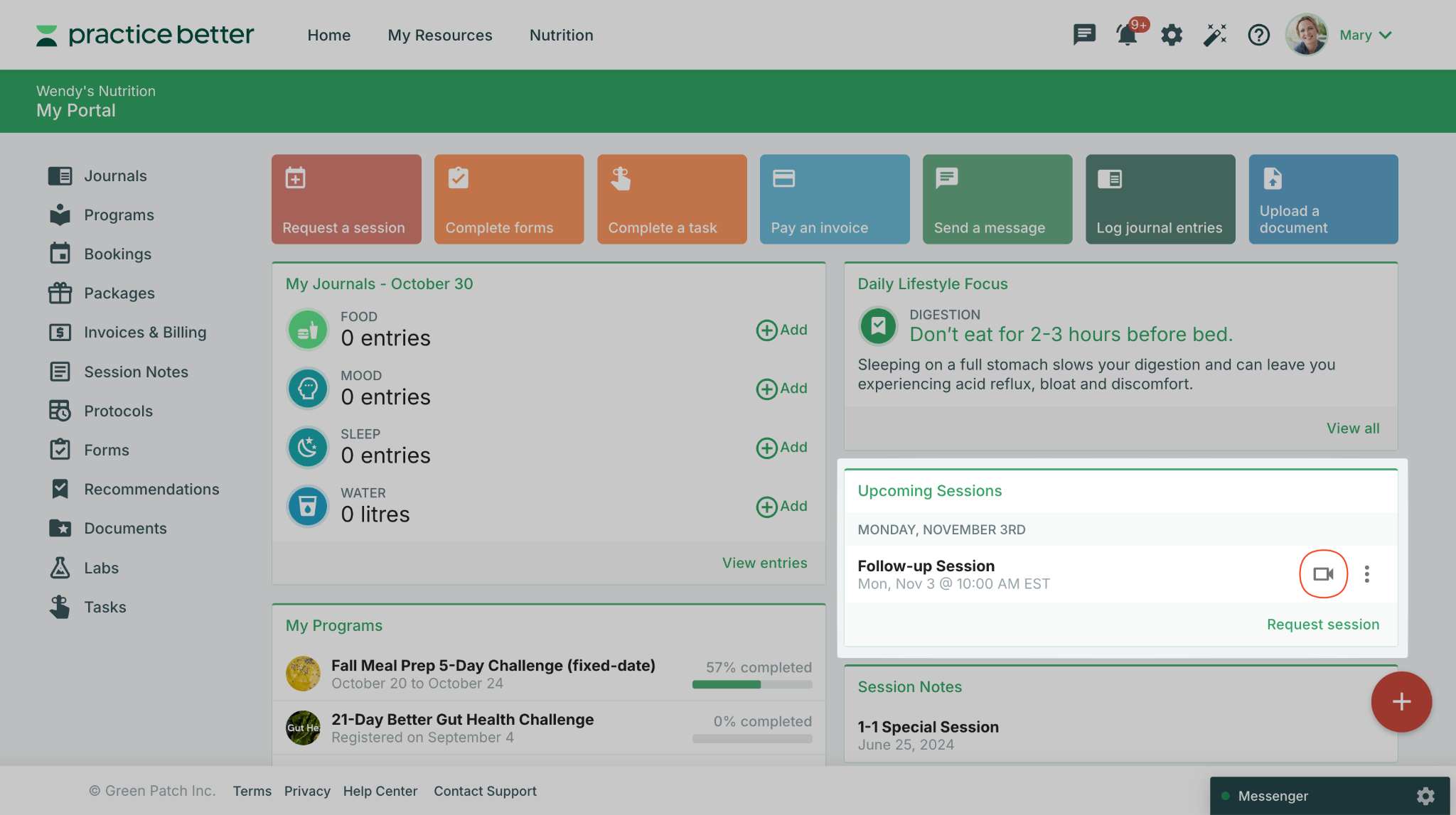Open the Gut Health program thumbnail

tap(303, 727)
